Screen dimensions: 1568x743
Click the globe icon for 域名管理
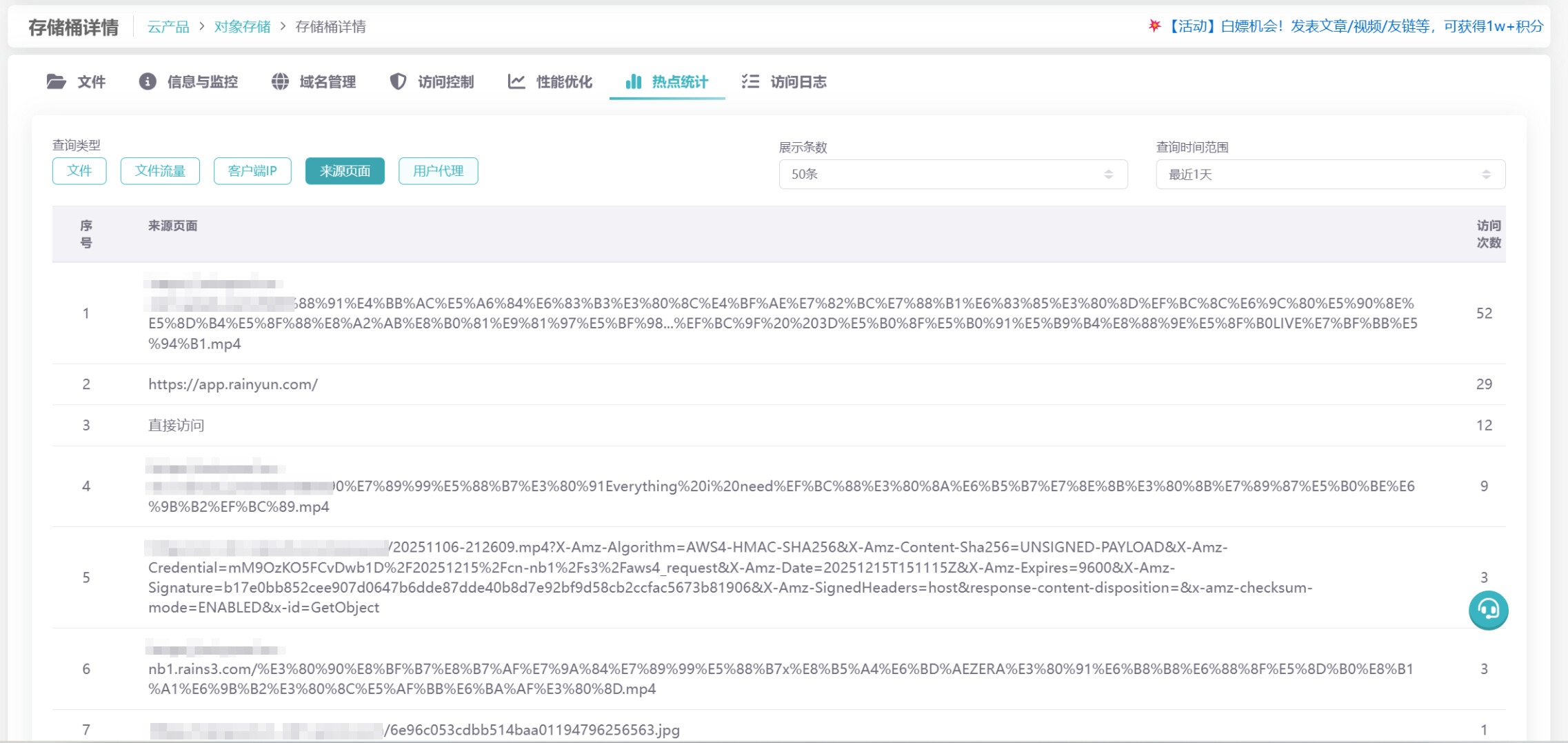[280, 82]
